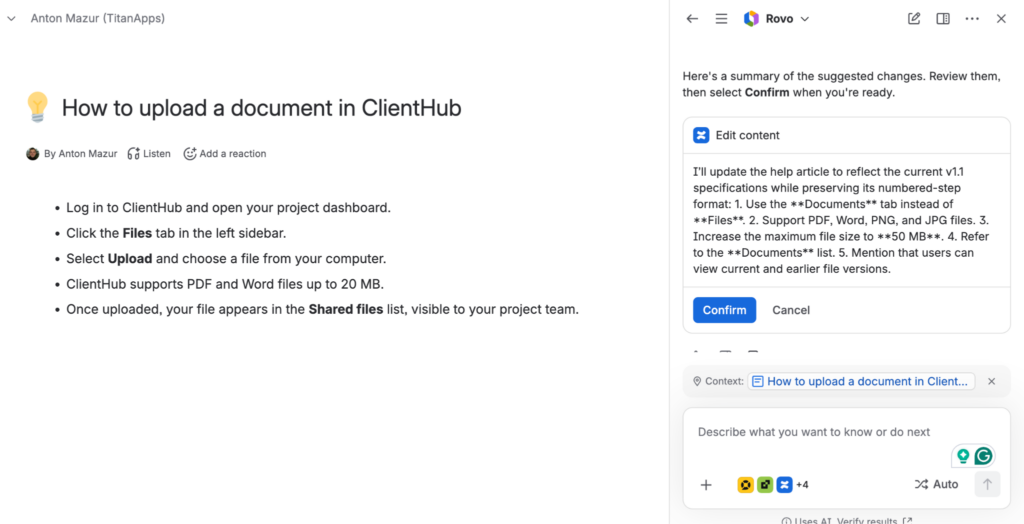Click the Edit content card title
The width and height of the screenshot is (1024, 524).
point(747,135)
